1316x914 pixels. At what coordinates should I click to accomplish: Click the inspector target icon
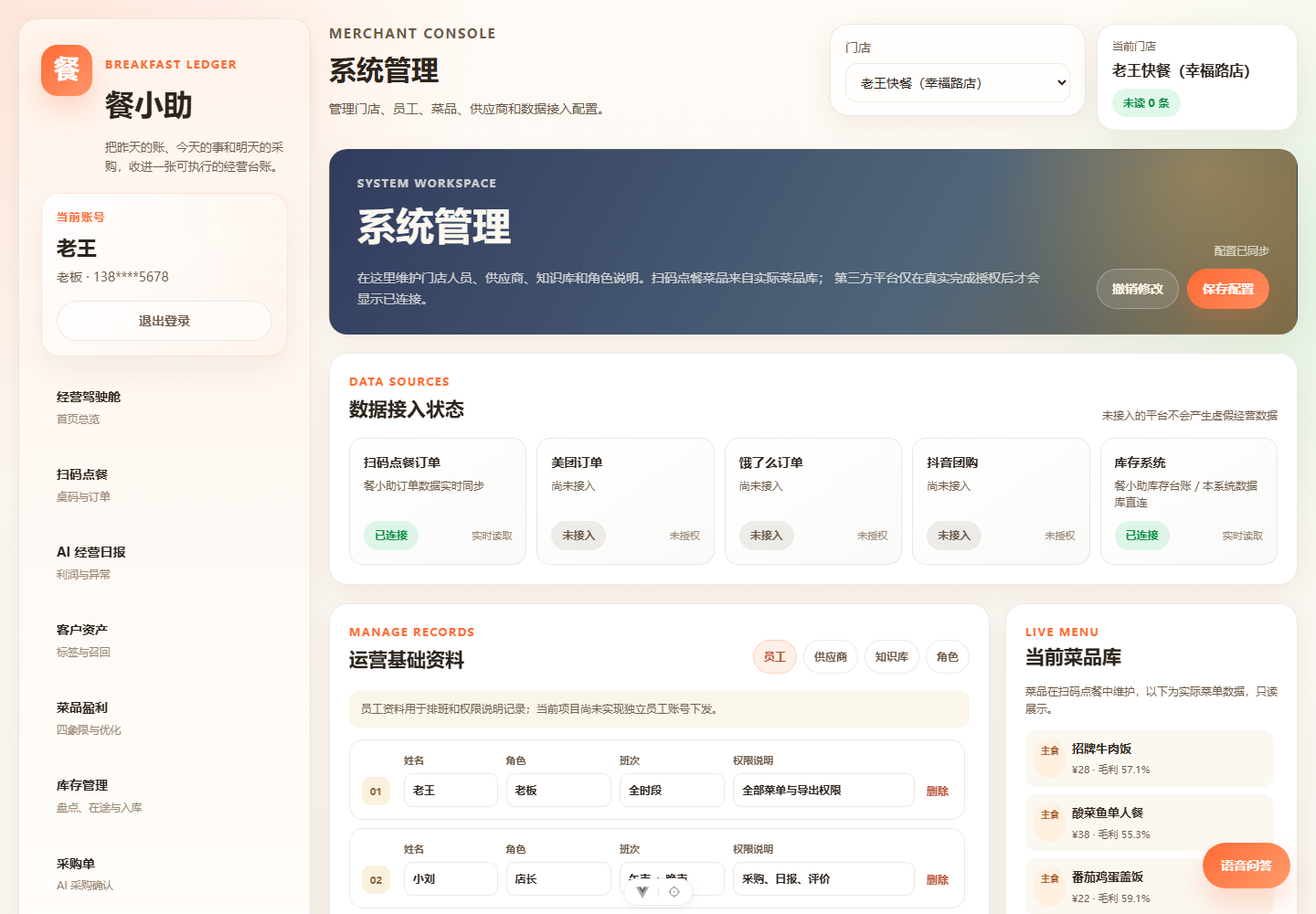pos(674,892)
